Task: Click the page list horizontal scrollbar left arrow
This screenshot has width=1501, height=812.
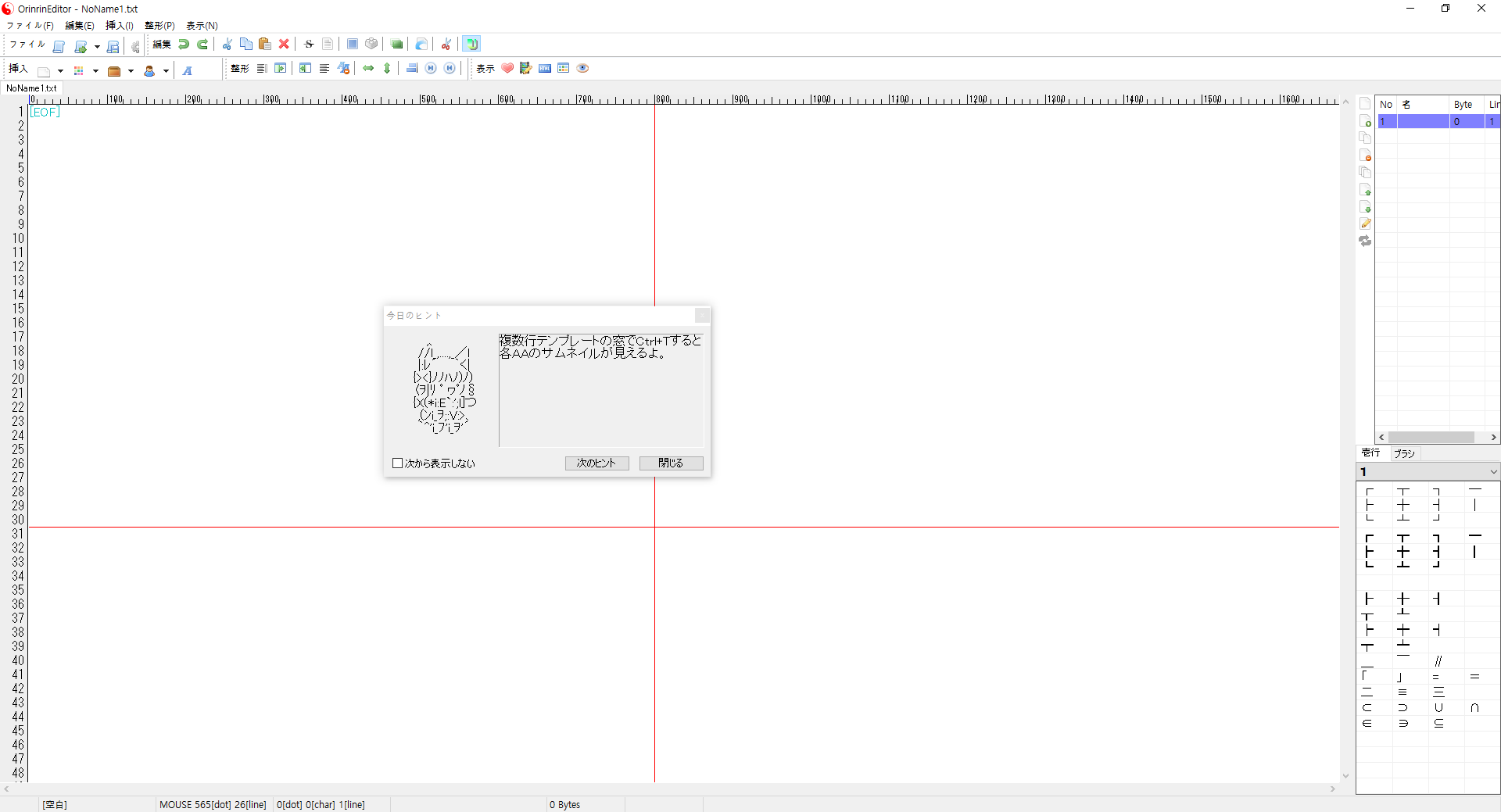Action: (x=1382, y=438)
